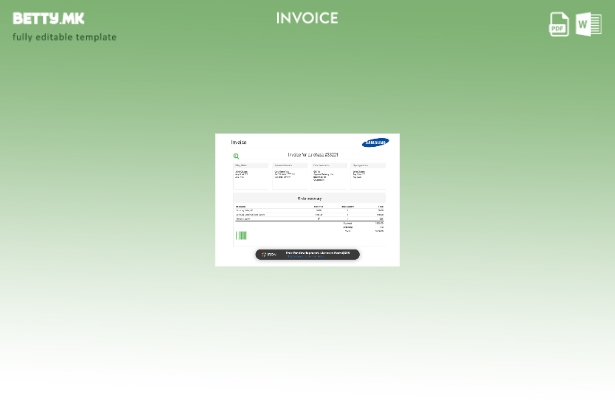This screenshot has width=615, height=400.
Task: Select the second address box on invoice
Action: (290, 174)
